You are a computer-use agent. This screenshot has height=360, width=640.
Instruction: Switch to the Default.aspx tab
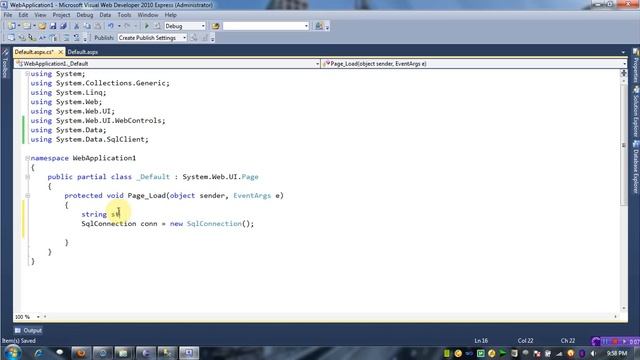(x=82, y=52)
